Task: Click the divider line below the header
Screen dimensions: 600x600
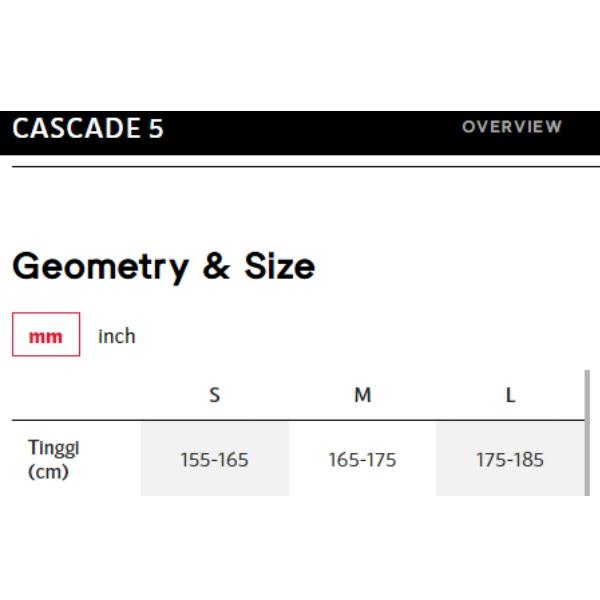Action: 300,167
